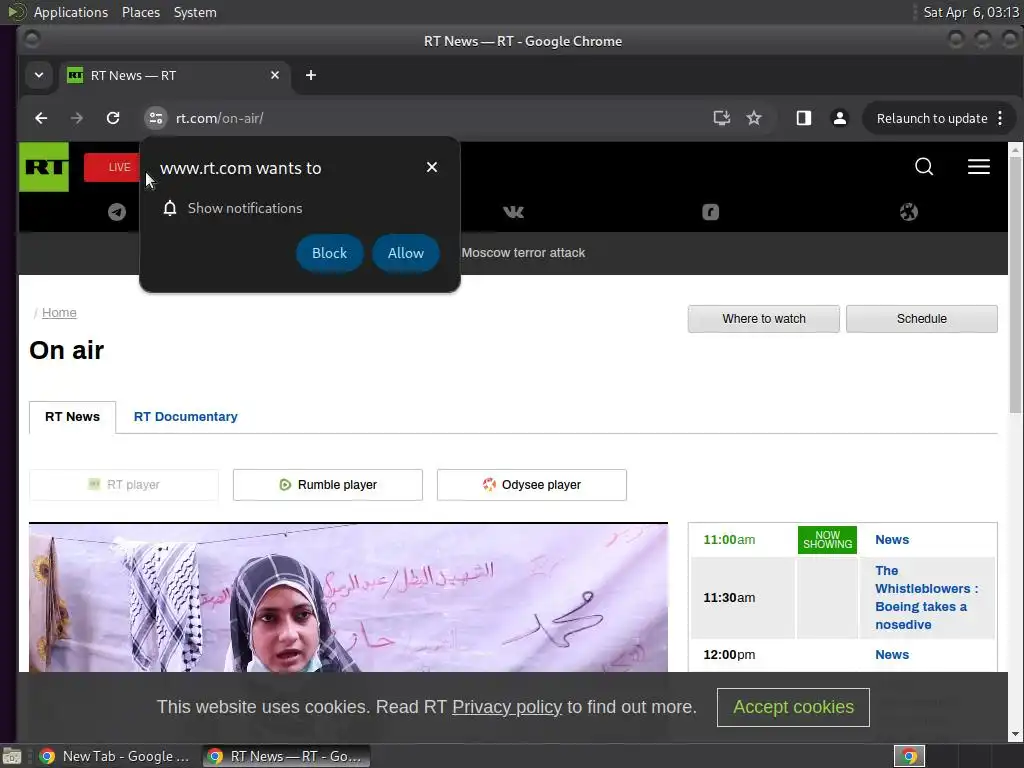Image resolution: width=1024 pixels, height=768 pixels.
Task: Bookmark this page with the star icon
Action: pos(754,118)
